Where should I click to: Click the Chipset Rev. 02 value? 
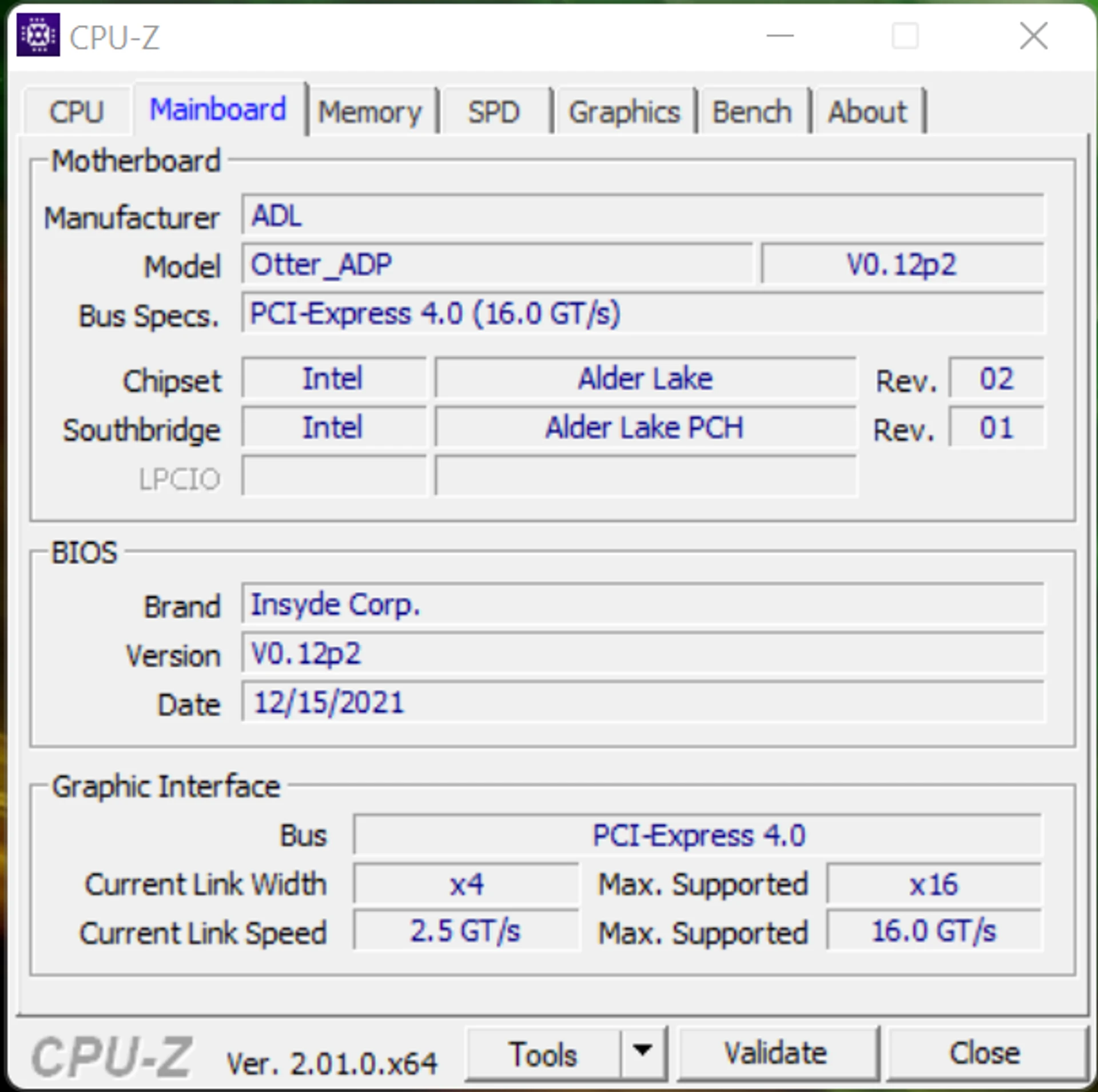tap(996, 378)
